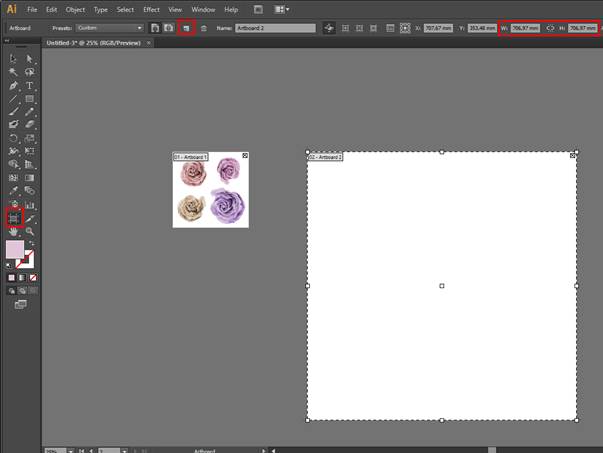The height and width of the screenshot is (453, 603).
Task: Select the Pen tool
Action: pos(14,86)
